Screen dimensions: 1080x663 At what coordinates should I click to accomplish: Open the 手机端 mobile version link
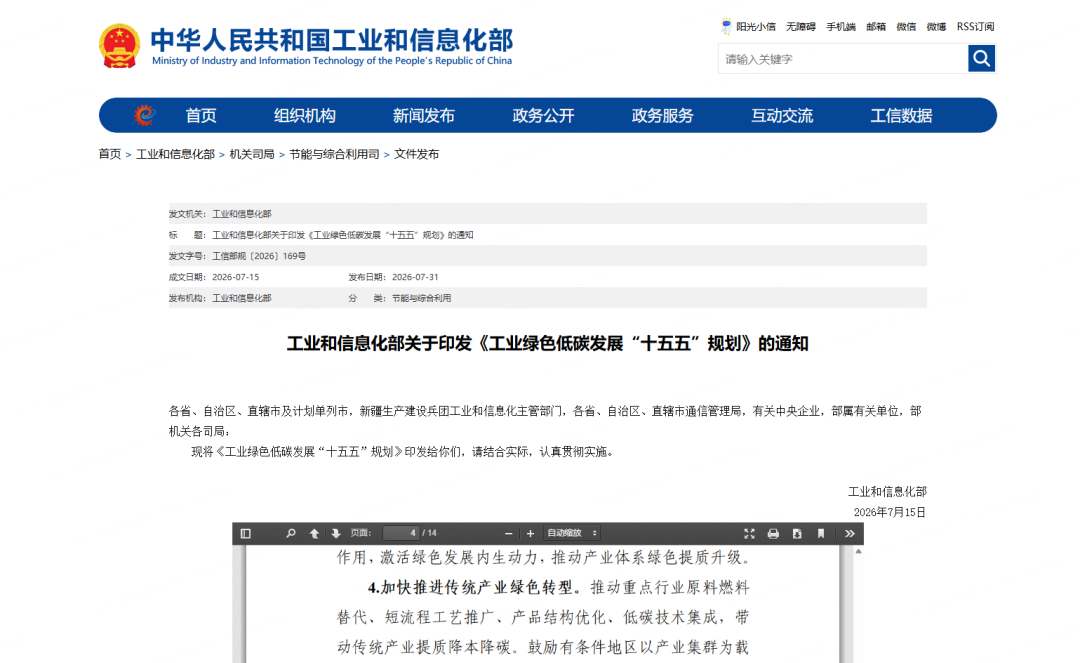tap(841, 26)
